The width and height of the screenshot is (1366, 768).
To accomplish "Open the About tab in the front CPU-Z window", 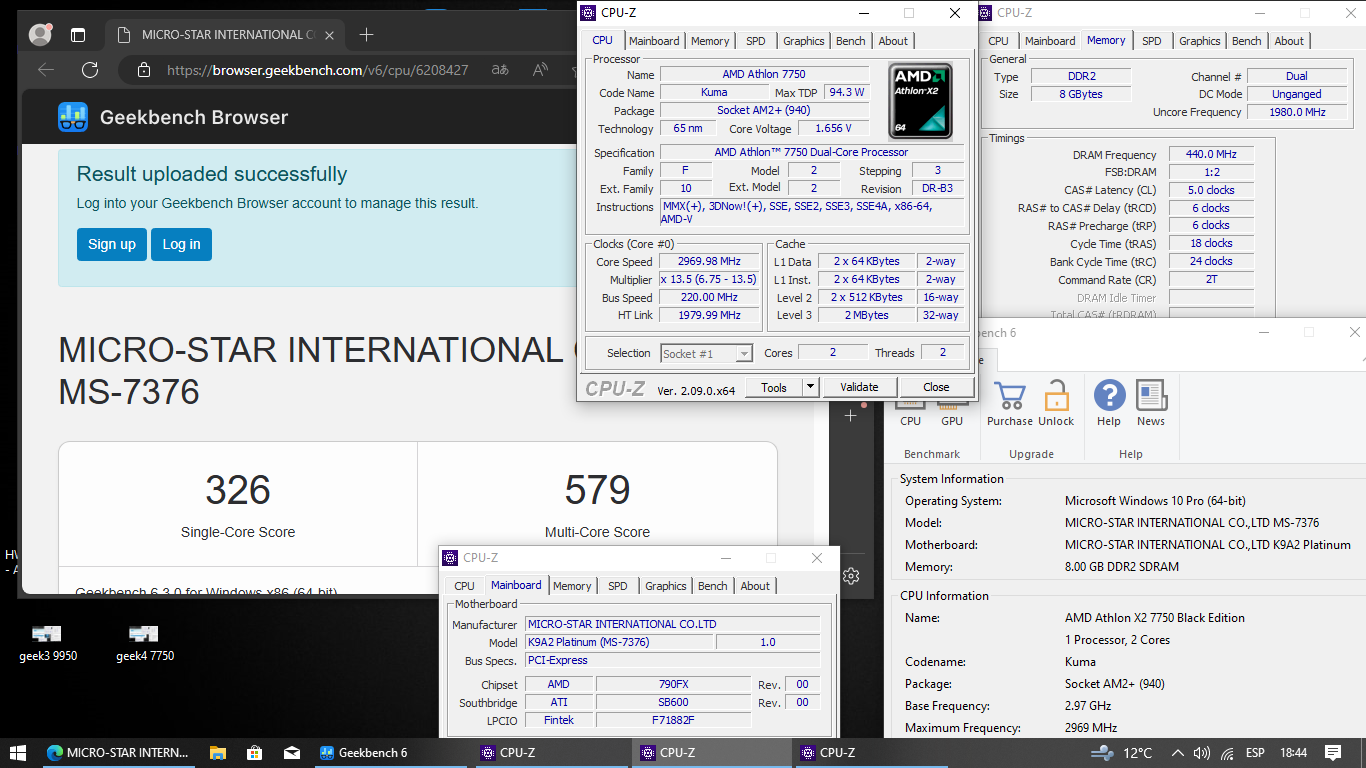I will (x=893, y=41).
